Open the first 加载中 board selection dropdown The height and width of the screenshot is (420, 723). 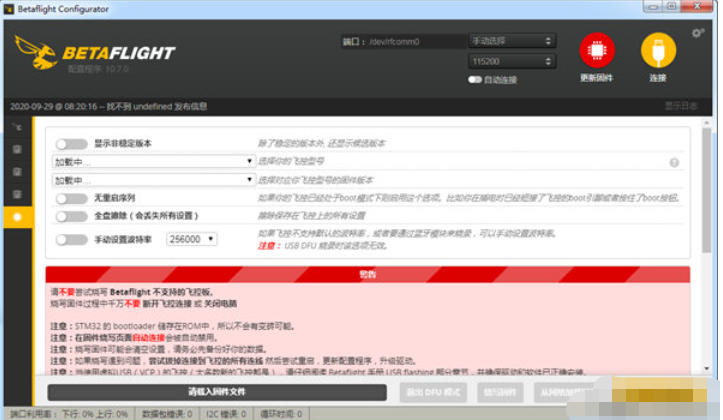tap(153, 162)
